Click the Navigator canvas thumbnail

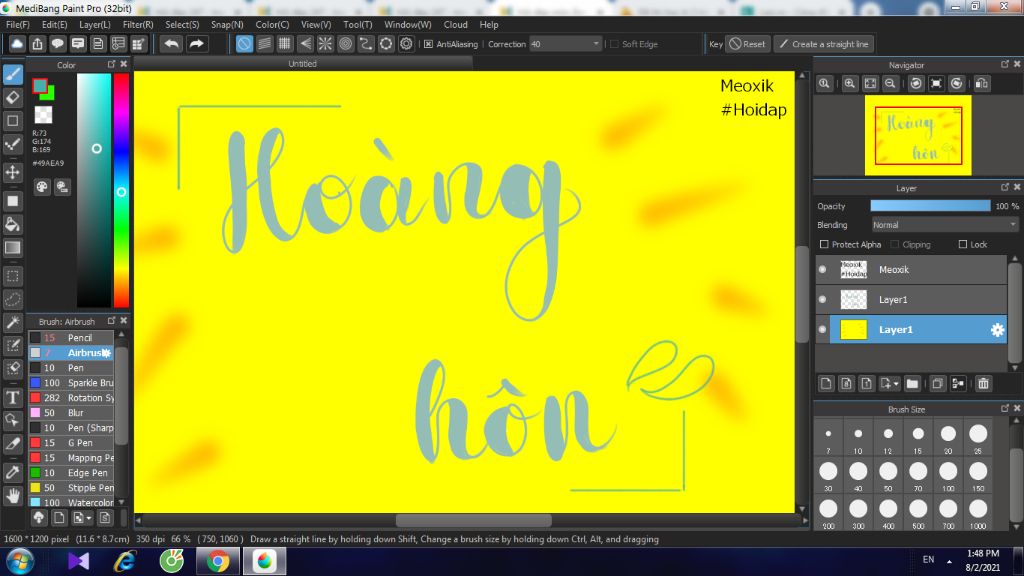[x=918, y=135]
